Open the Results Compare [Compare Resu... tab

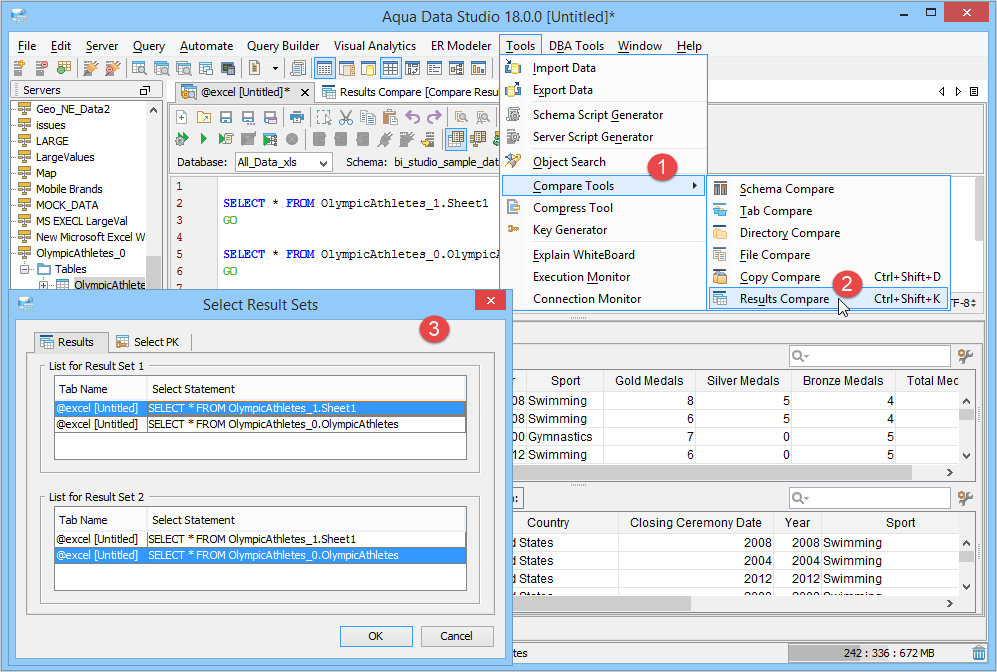point(409,92)
